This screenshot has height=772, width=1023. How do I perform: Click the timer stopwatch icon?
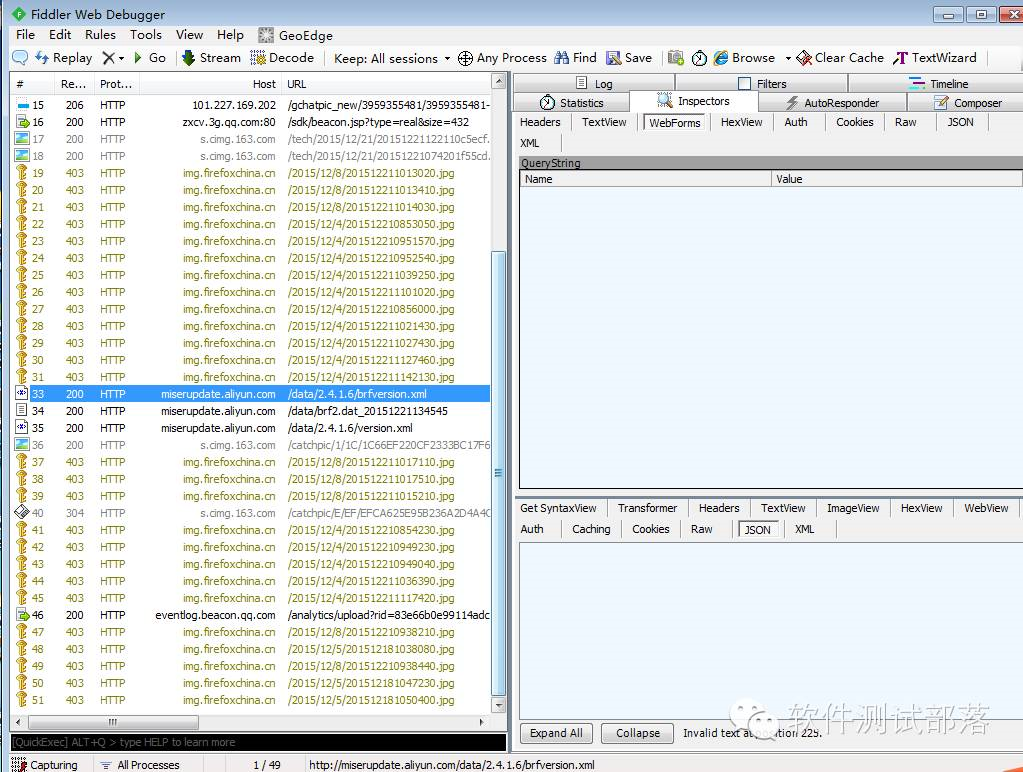[699, 58]
